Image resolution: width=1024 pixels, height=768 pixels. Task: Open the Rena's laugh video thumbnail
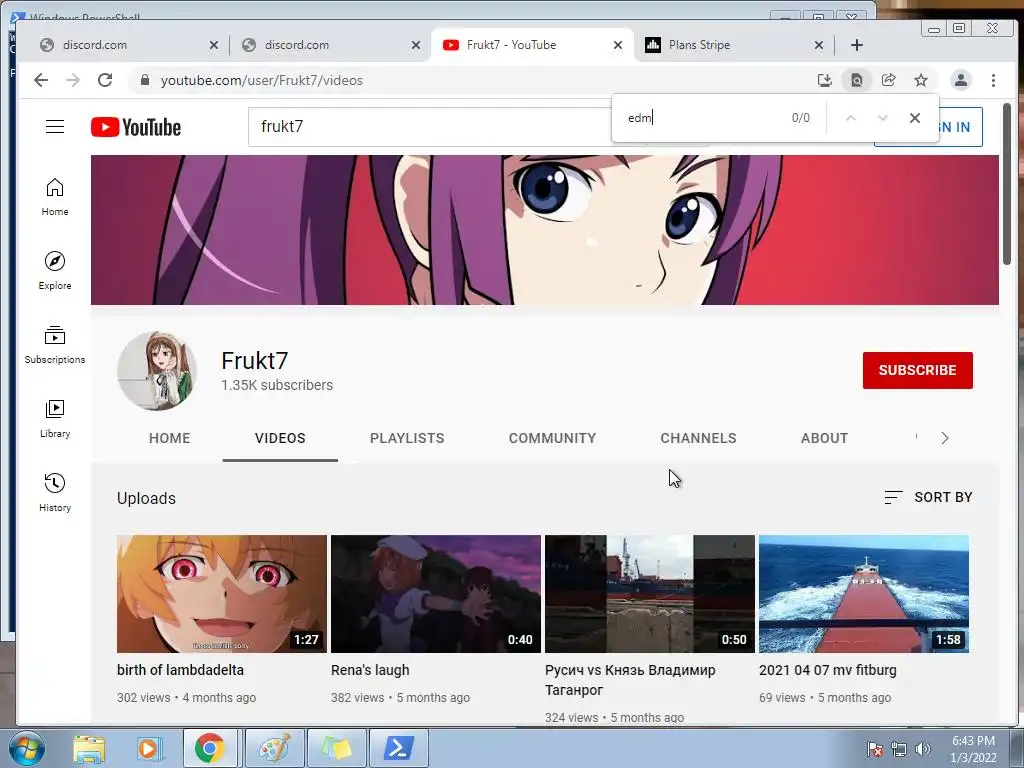pyautogui.click(x=436, y=594)
